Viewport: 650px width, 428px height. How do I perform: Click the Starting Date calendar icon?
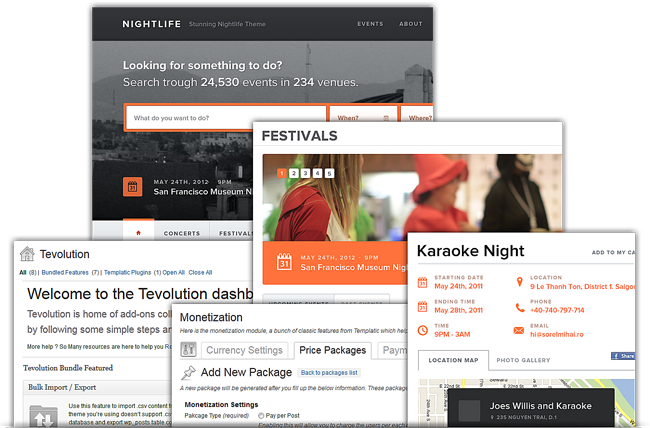pos(422,282)
